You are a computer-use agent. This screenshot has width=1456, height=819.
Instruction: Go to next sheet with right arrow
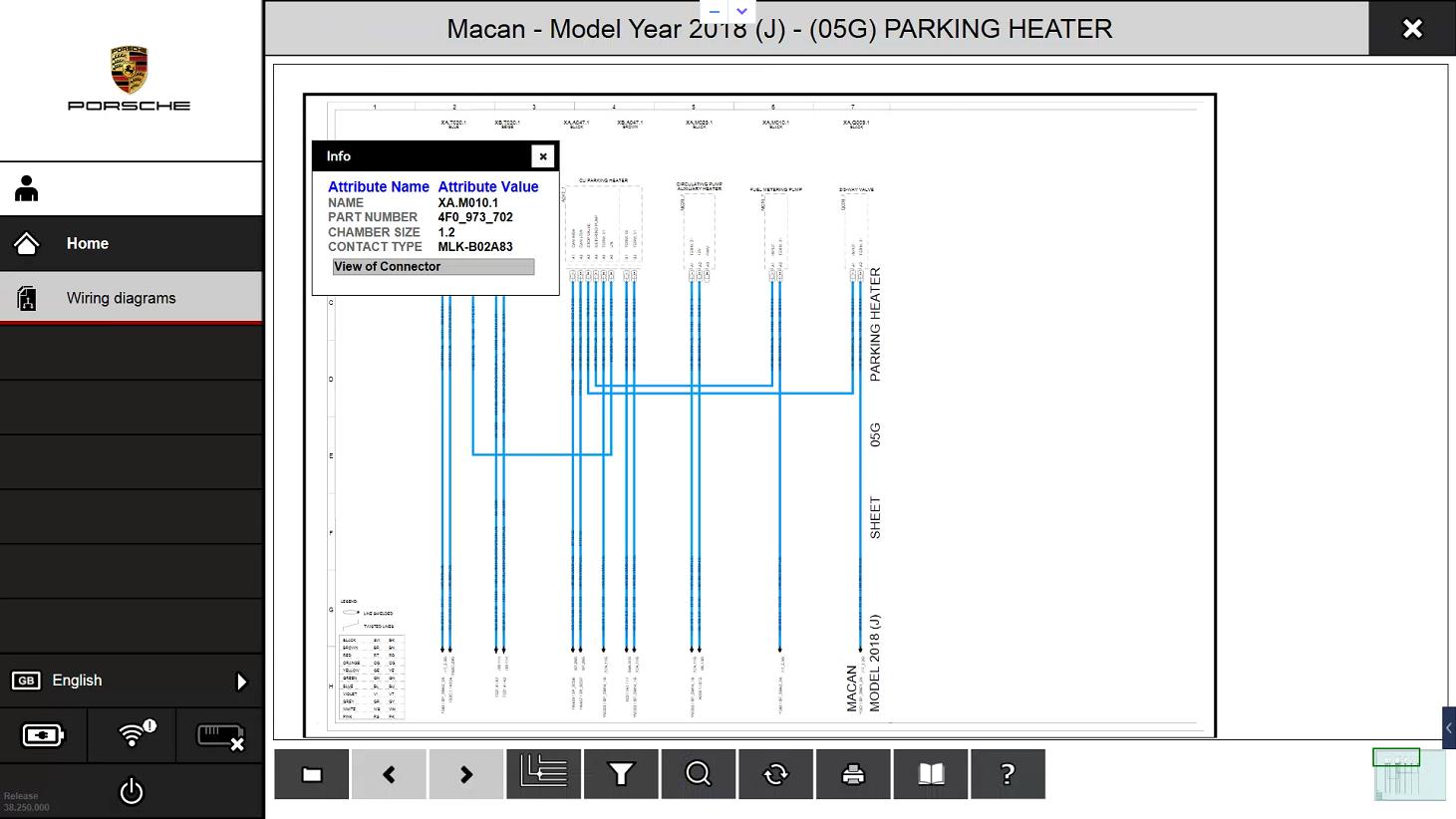465,774
